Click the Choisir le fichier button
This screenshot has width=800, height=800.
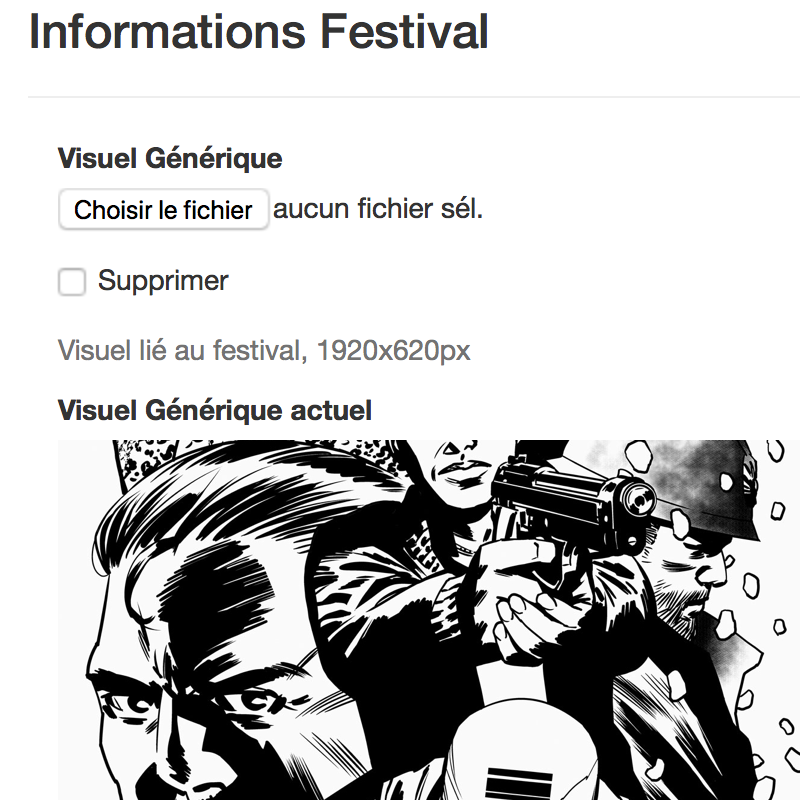point(163,209)
